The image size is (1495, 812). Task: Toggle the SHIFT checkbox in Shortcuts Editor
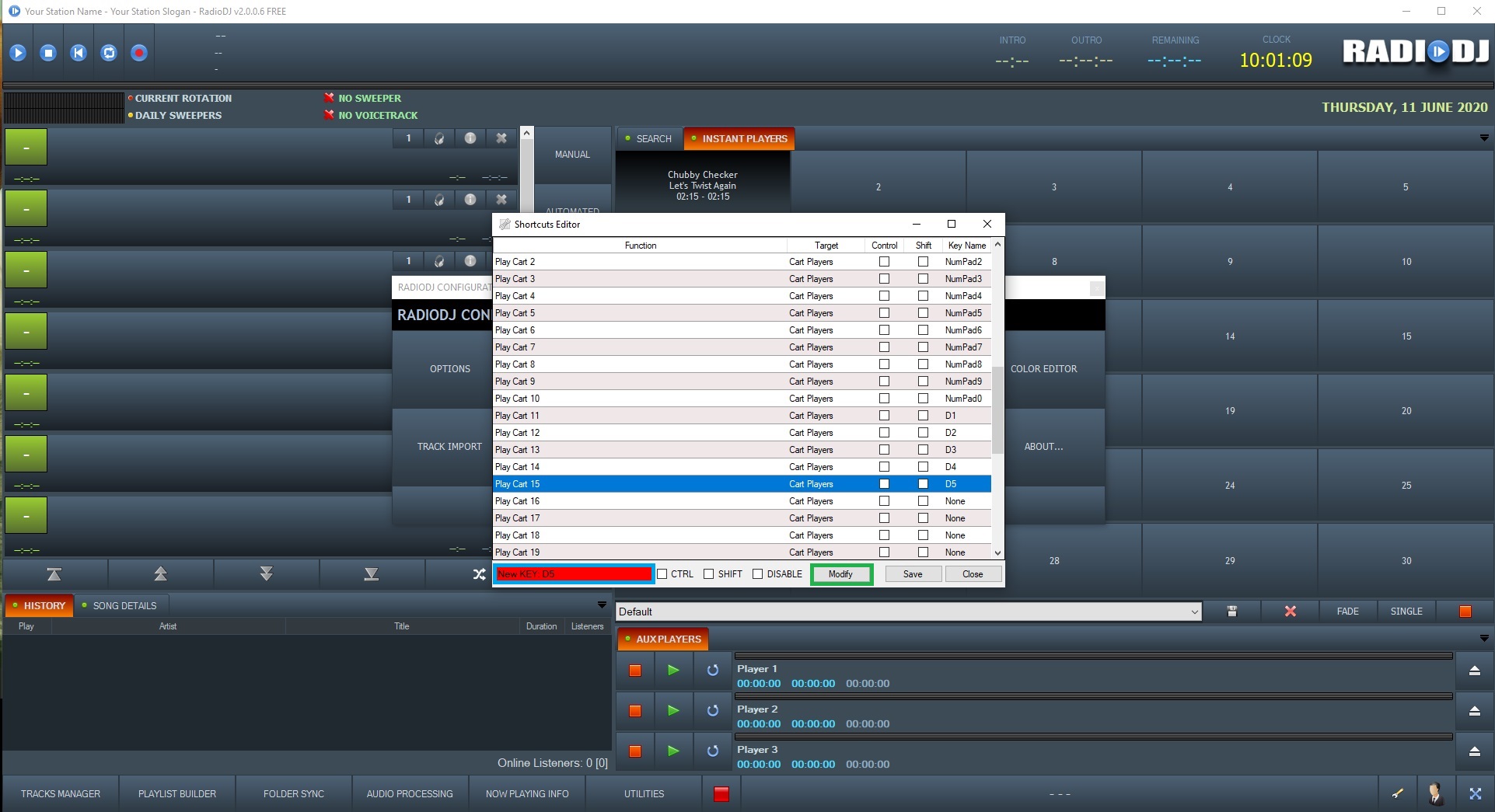click(709, 574)
